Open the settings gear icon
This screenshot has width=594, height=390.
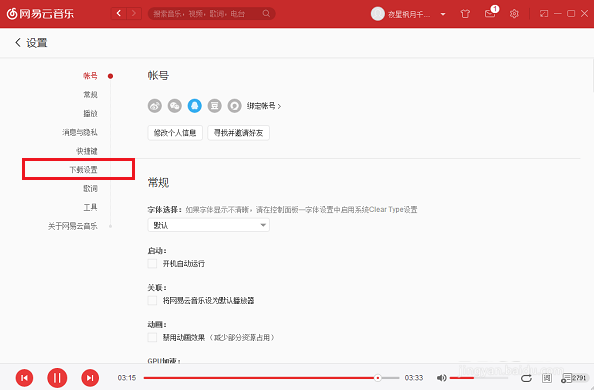click(514, 14)
